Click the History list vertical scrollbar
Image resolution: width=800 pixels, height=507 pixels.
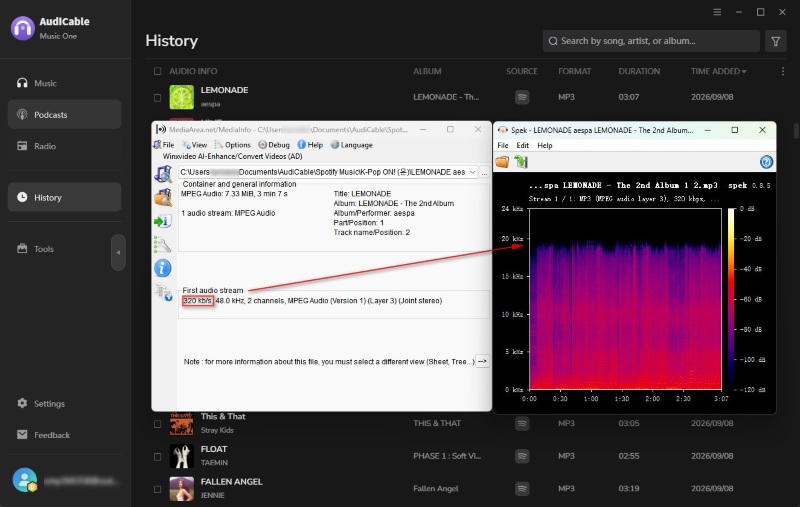[x=796, y=130]
